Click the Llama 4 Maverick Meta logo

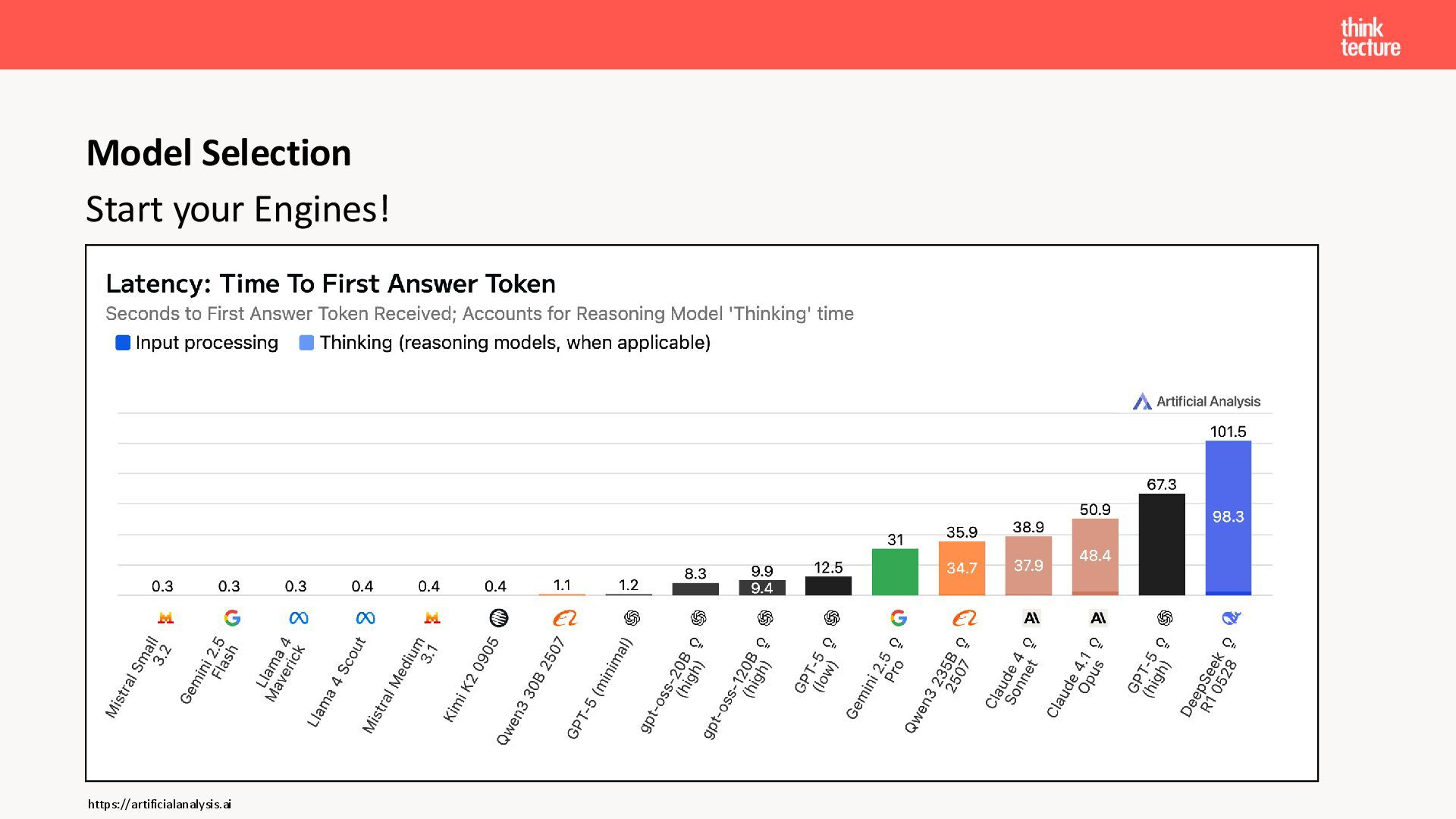[x=299, y=618]
